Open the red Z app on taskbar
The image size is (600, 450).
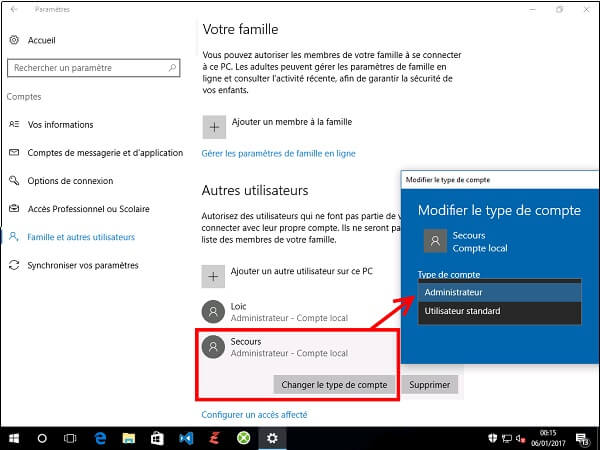(214, 439)
